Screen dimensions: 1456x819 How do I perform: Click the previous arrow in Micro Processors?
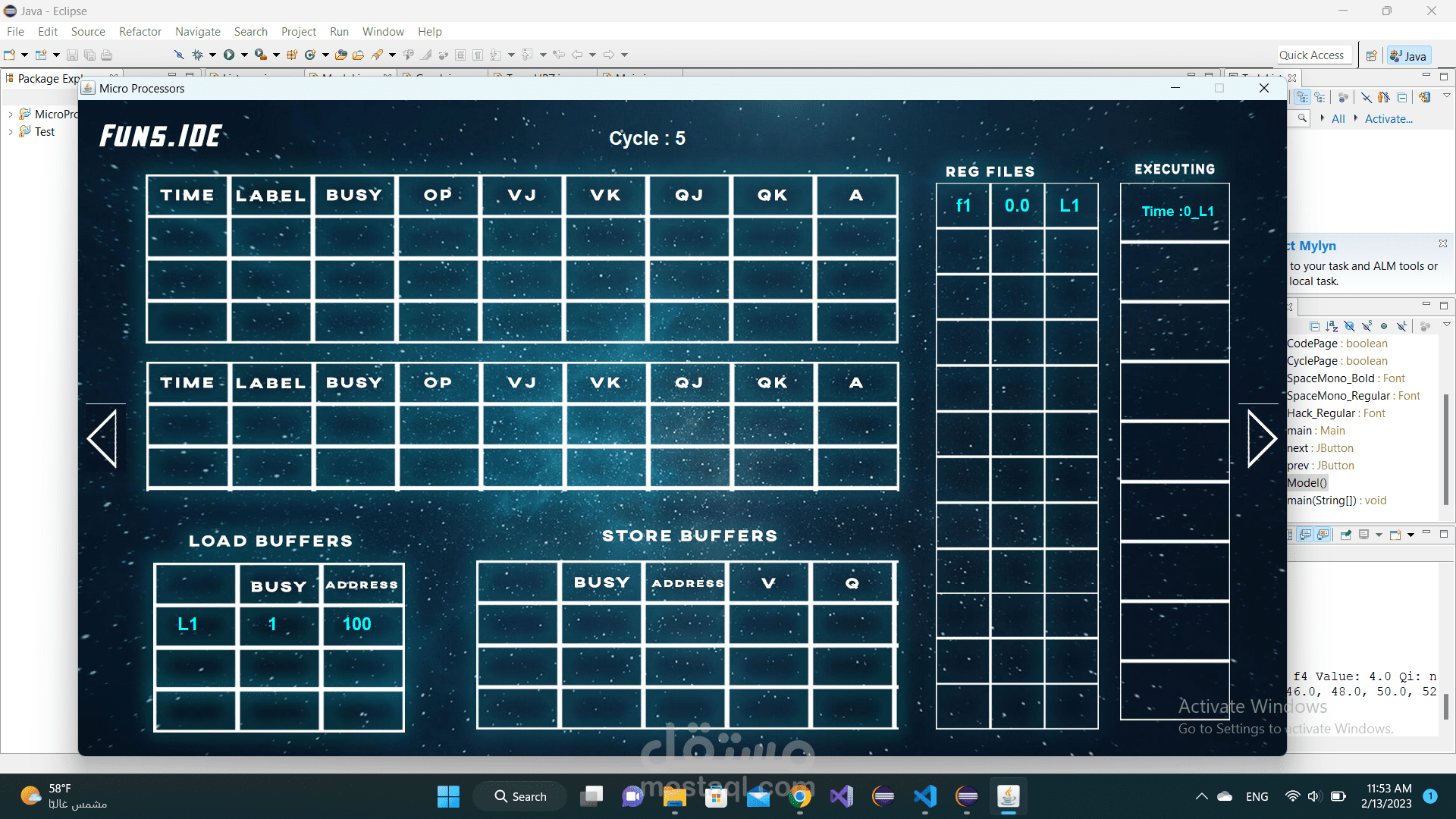pyautogui.click(x=102, y=438)
